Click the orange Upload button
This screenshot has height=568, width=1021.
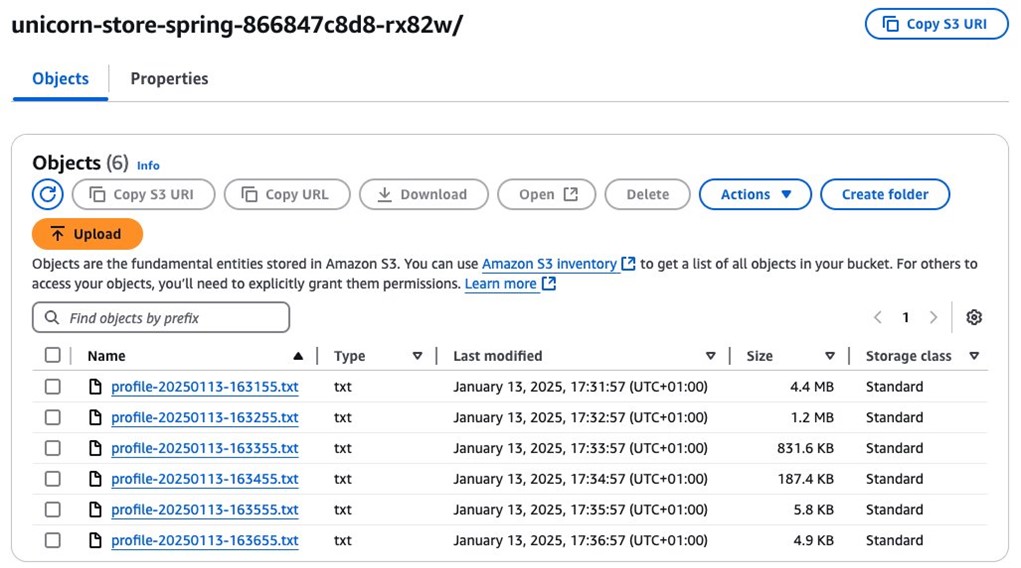click(87, 234)
